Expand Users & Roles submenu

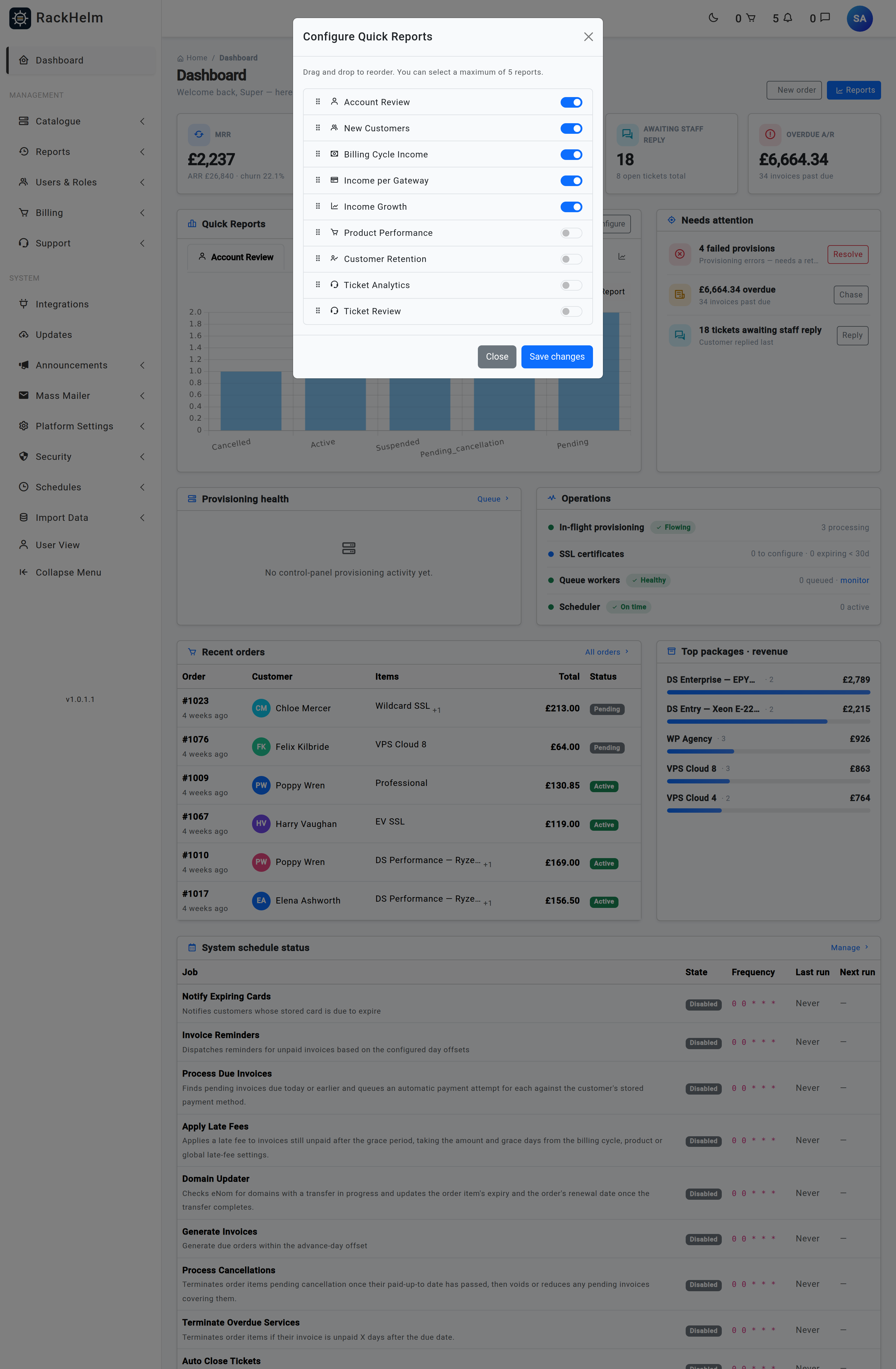pyautogui.click(x=81, y=182)
